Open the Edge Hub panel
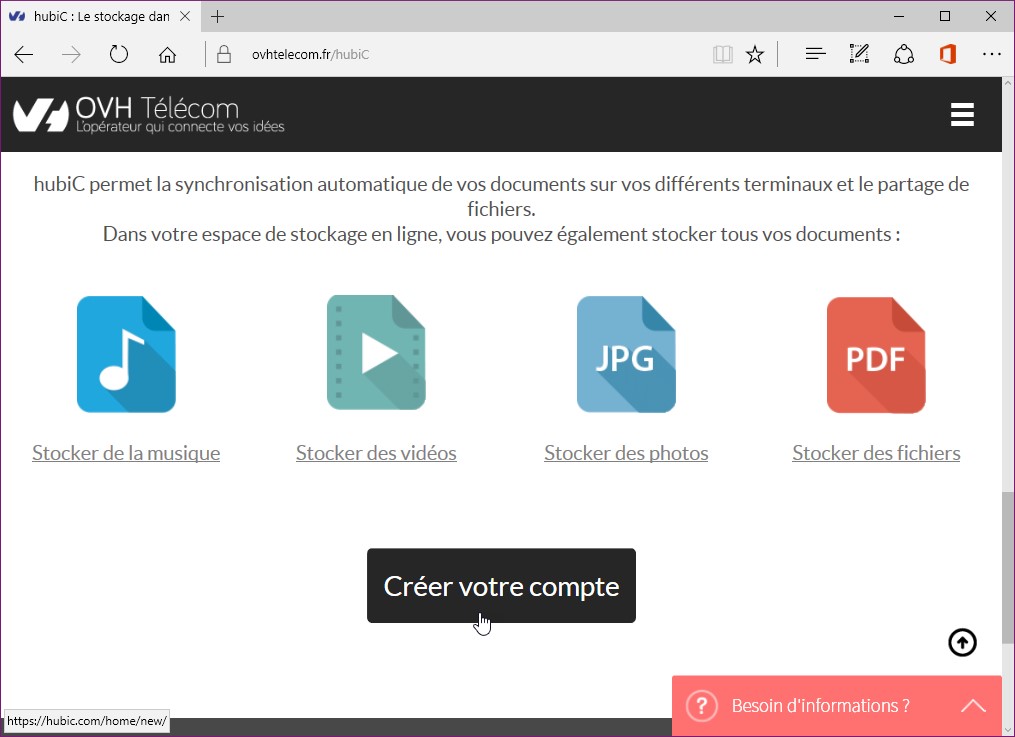 point(816,54)
